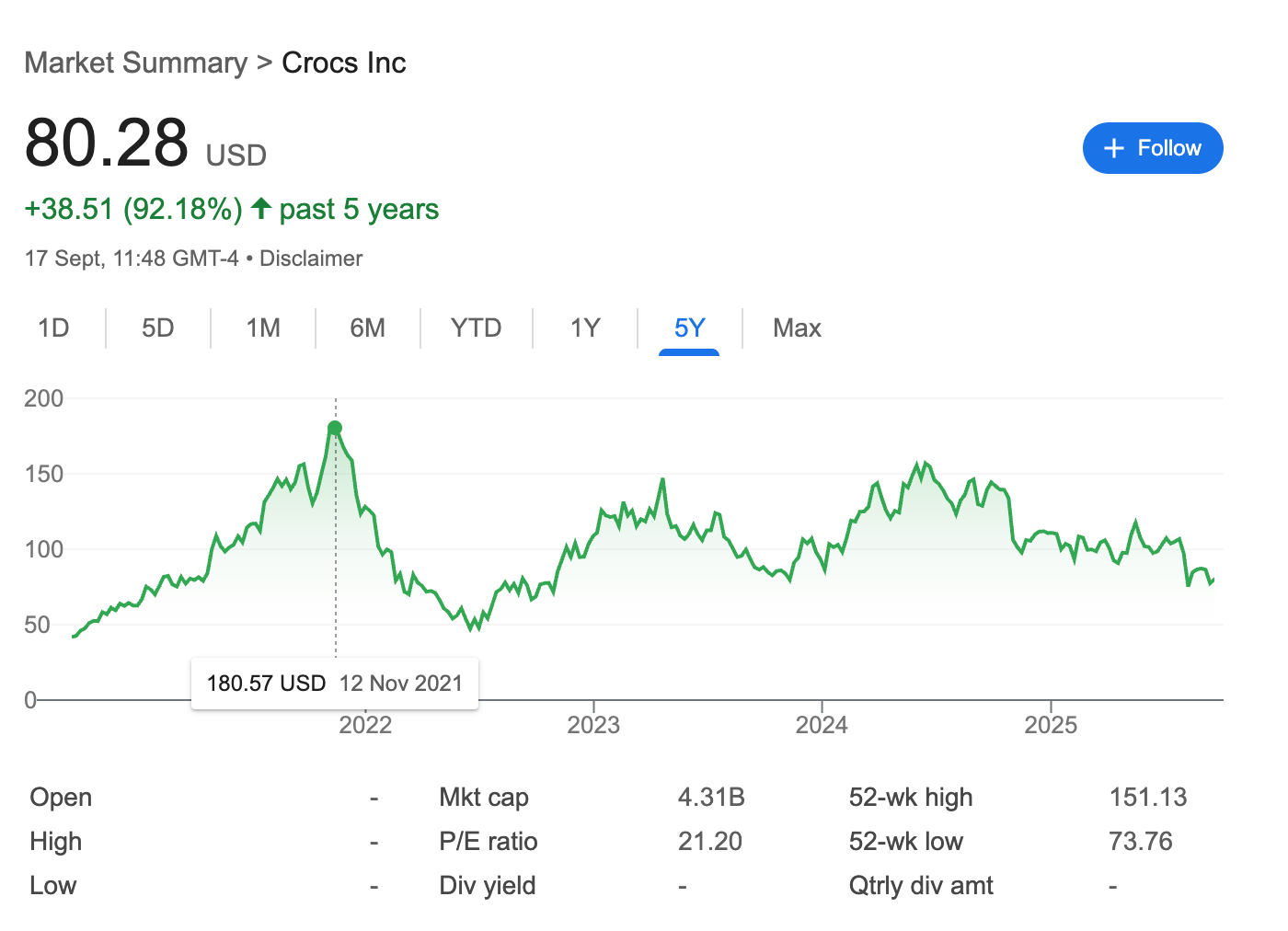Screen dimensions: 1288x931
Task: Click the green up-arrow next to past 5 years
Action: [261, 209]
